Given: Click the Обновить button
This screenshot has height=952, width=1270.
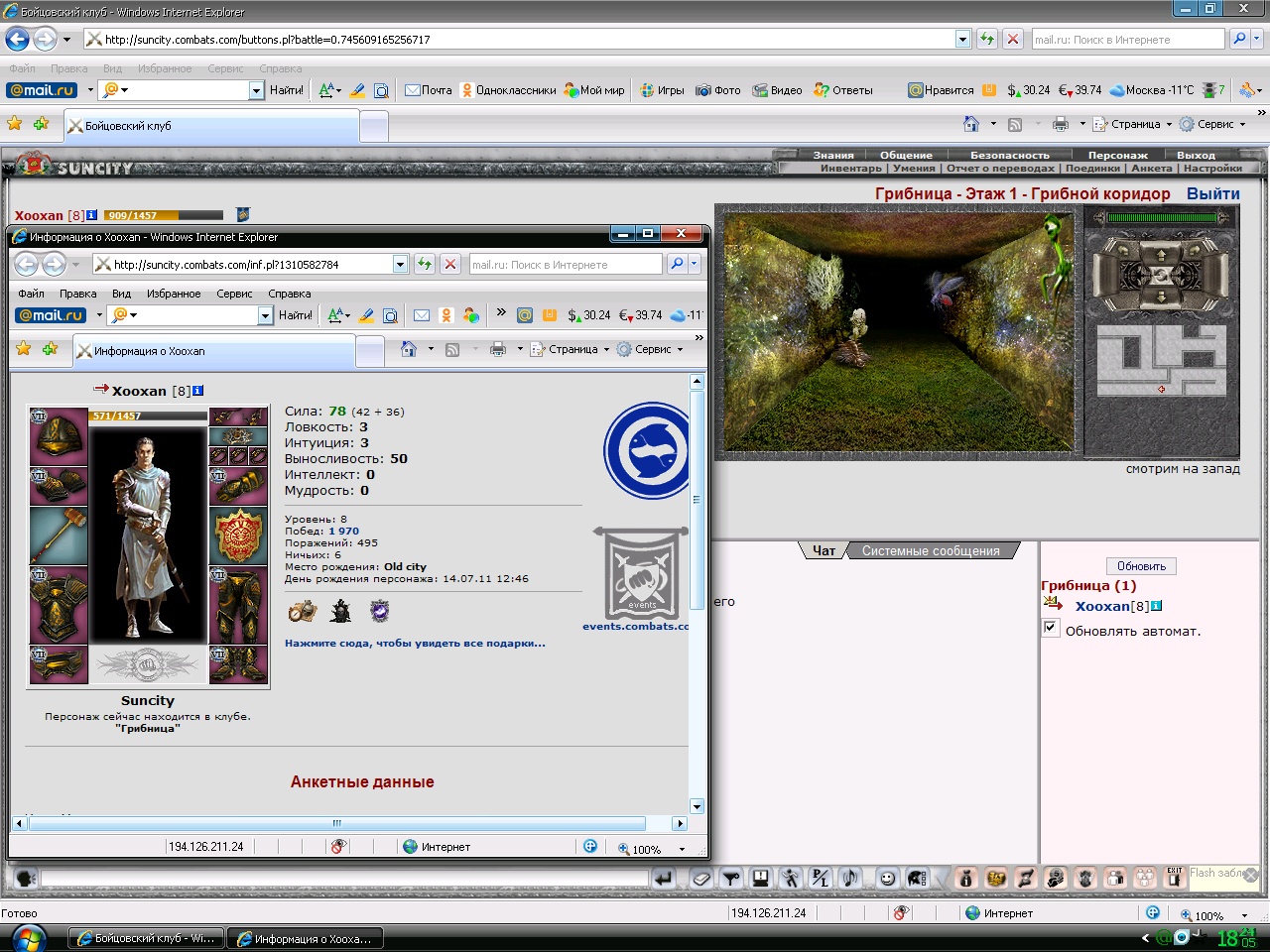Looking at the screenshot, I should pos(1142,566).
